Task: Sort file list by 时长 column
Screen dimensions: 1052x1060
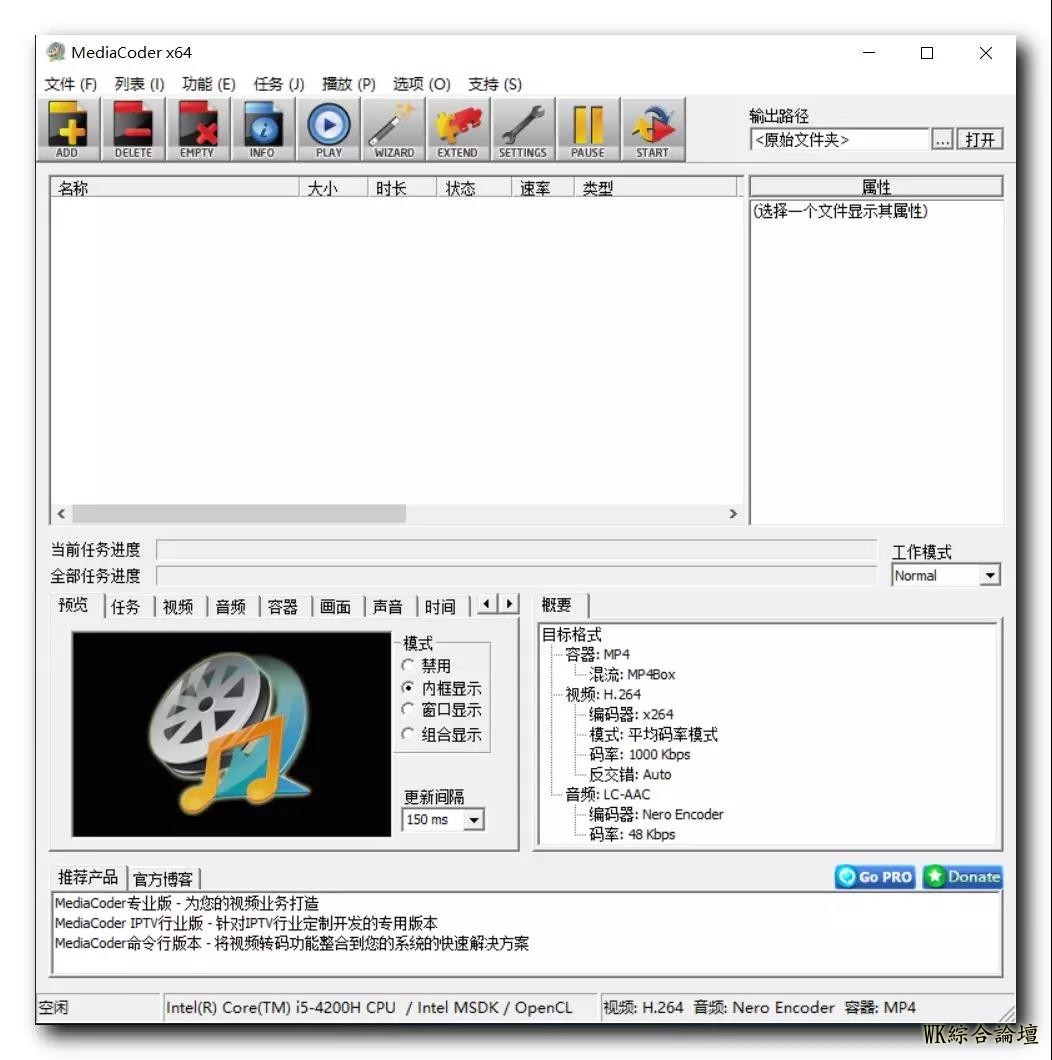Action: click(x=402, y=188)
